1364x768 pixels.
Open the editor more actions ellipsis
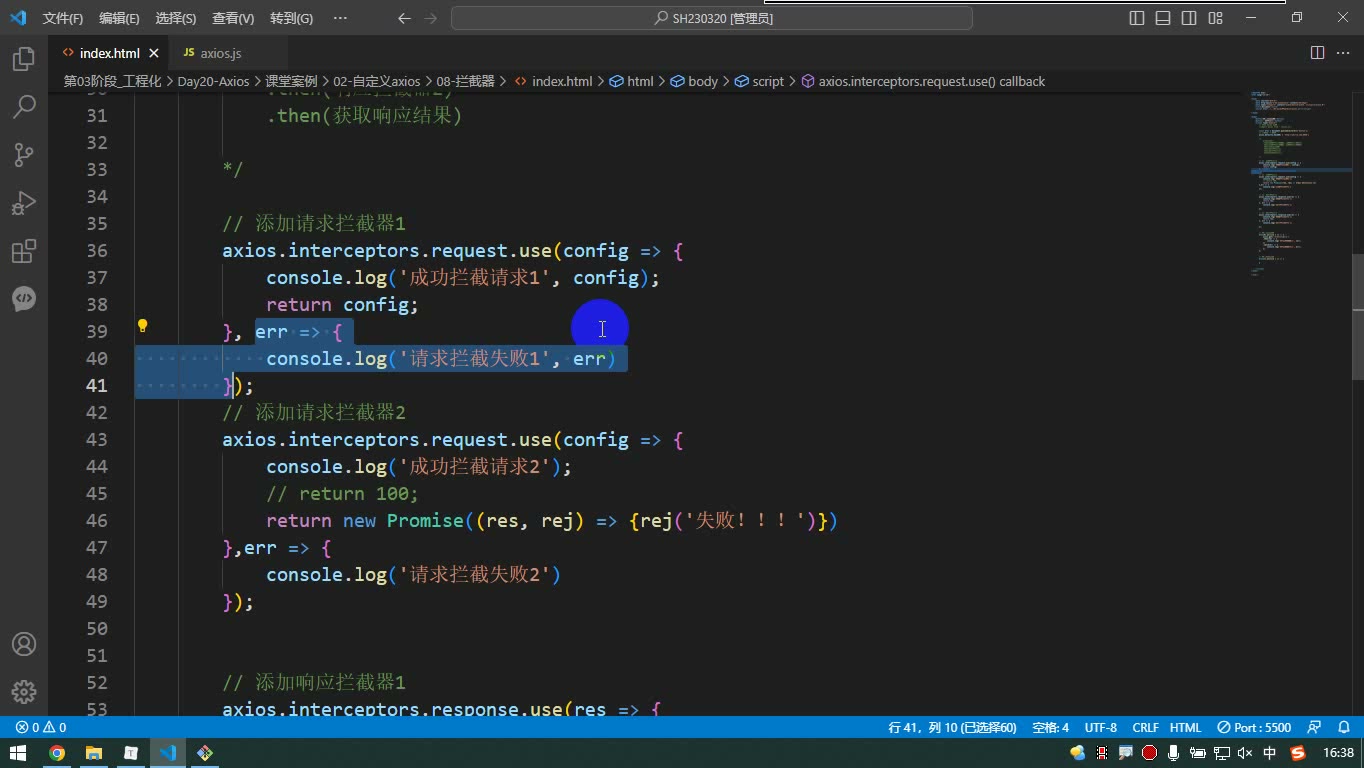(x=1343, y=53)
